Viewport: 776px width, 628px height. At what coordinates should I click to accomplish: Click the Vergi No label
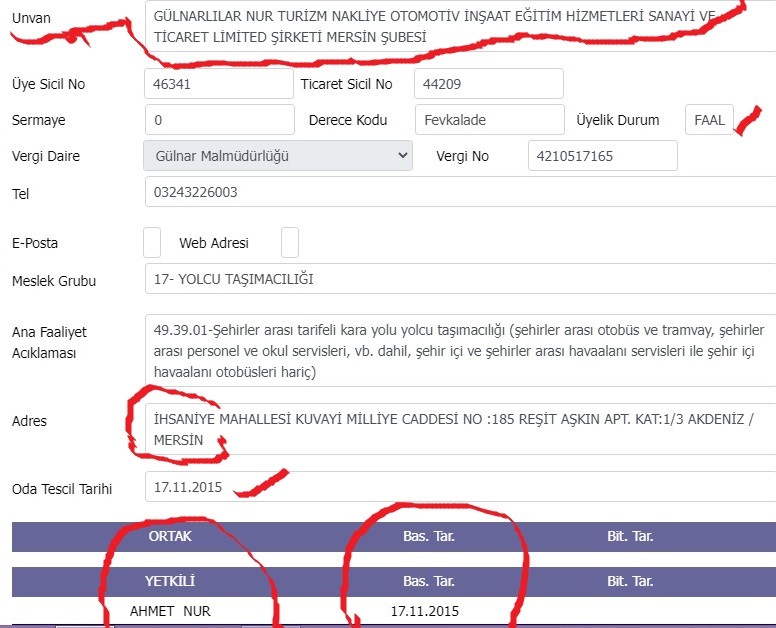click(x=462, y=156)
